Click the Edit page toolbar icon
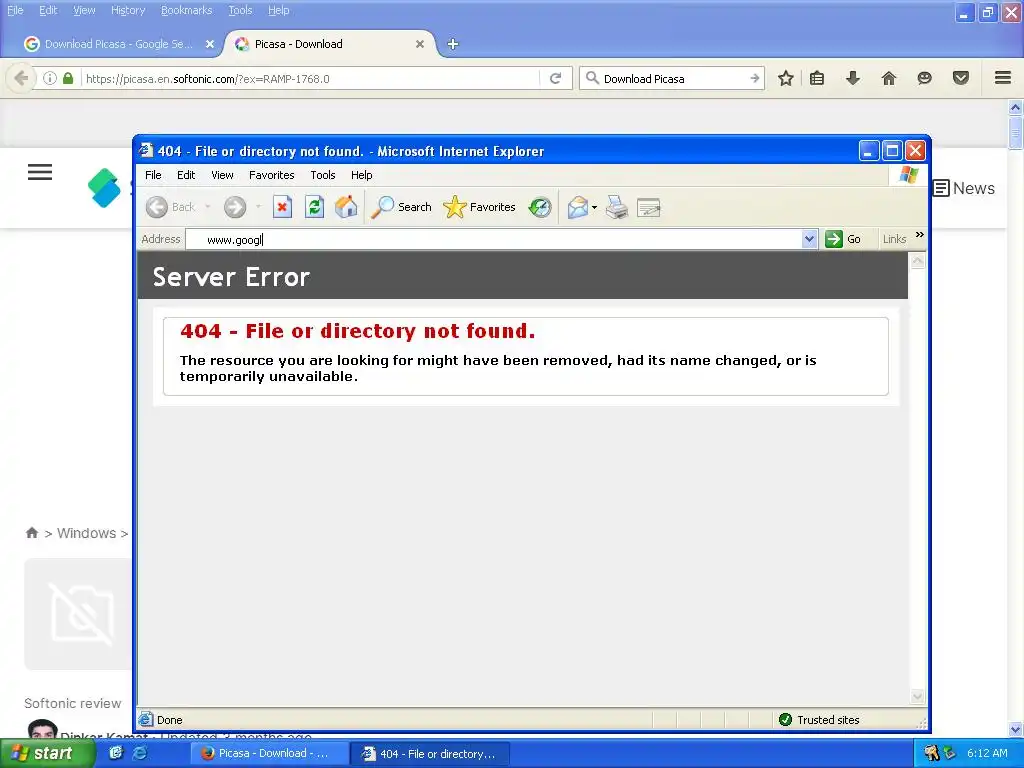This screenshot has height=768, width=1024. [648, 207]
